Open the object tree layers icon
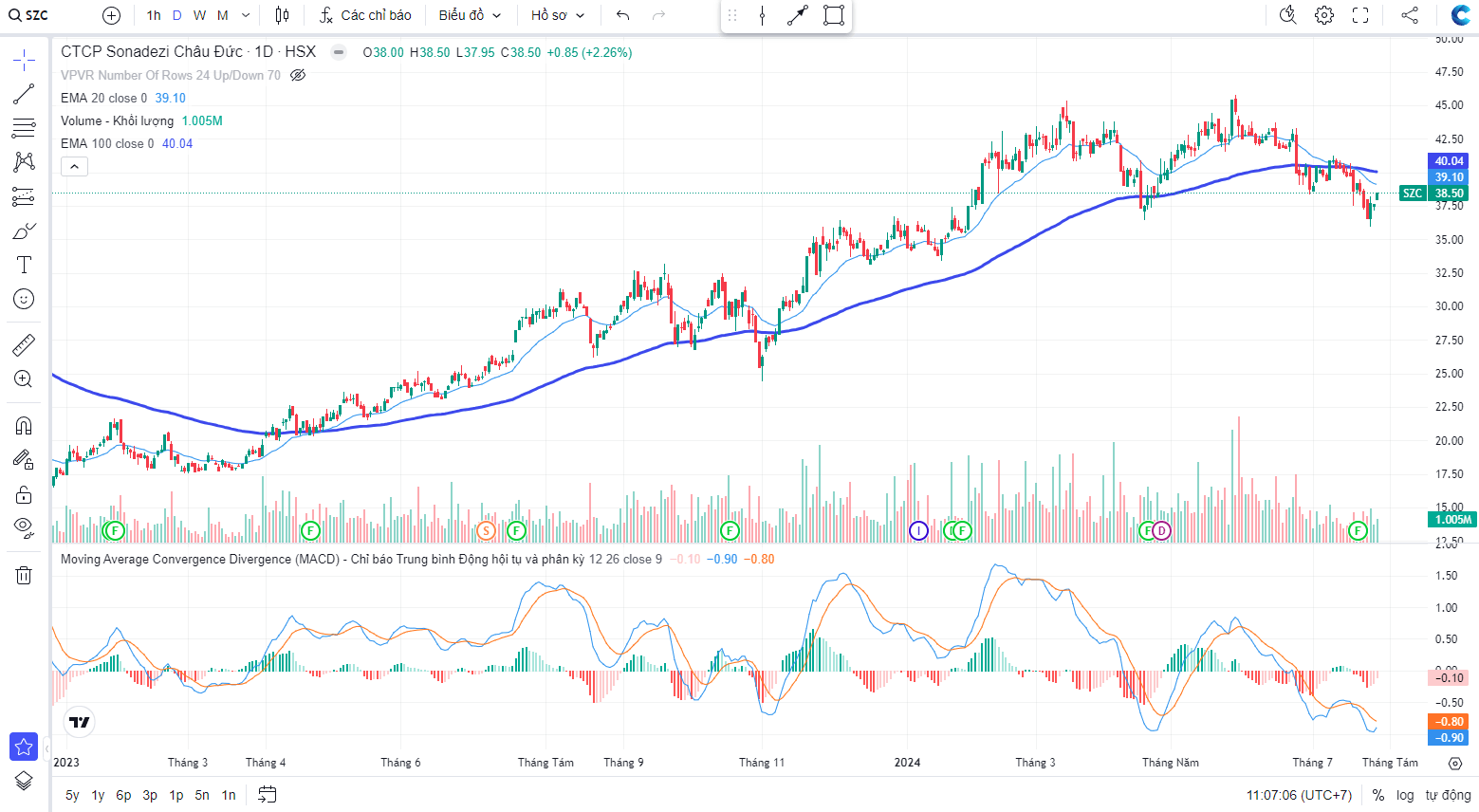The height and width of the screenshot is (812, 1479). pyautogui.click(x=24, y=781)
